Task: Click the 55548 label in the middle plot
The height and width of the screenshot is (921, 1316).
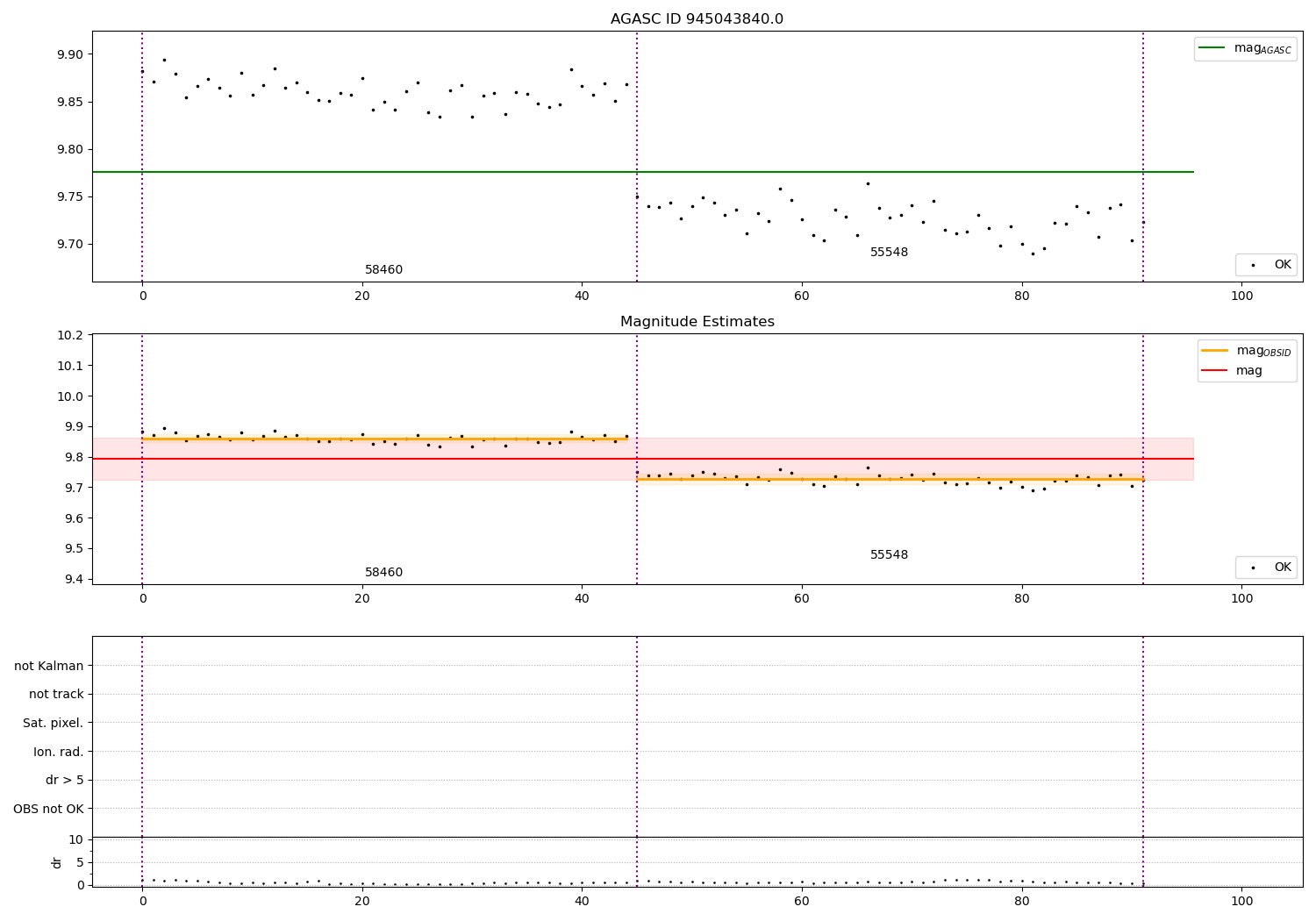Action: [x=889, y=555]
